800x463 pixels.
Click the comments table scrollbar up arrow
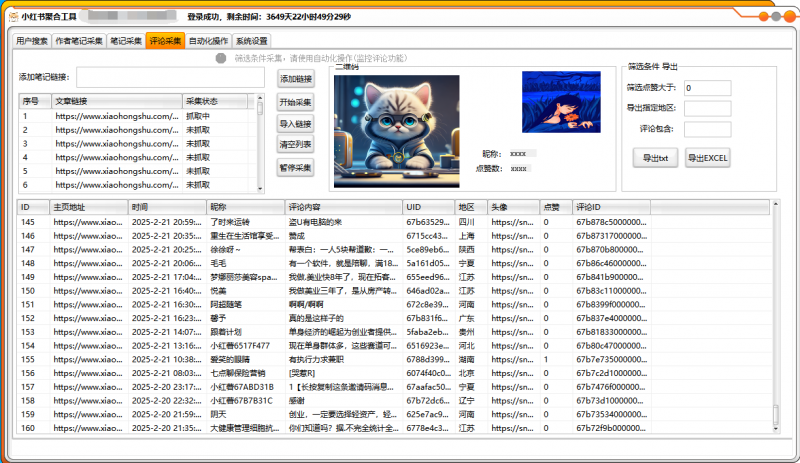776,204
